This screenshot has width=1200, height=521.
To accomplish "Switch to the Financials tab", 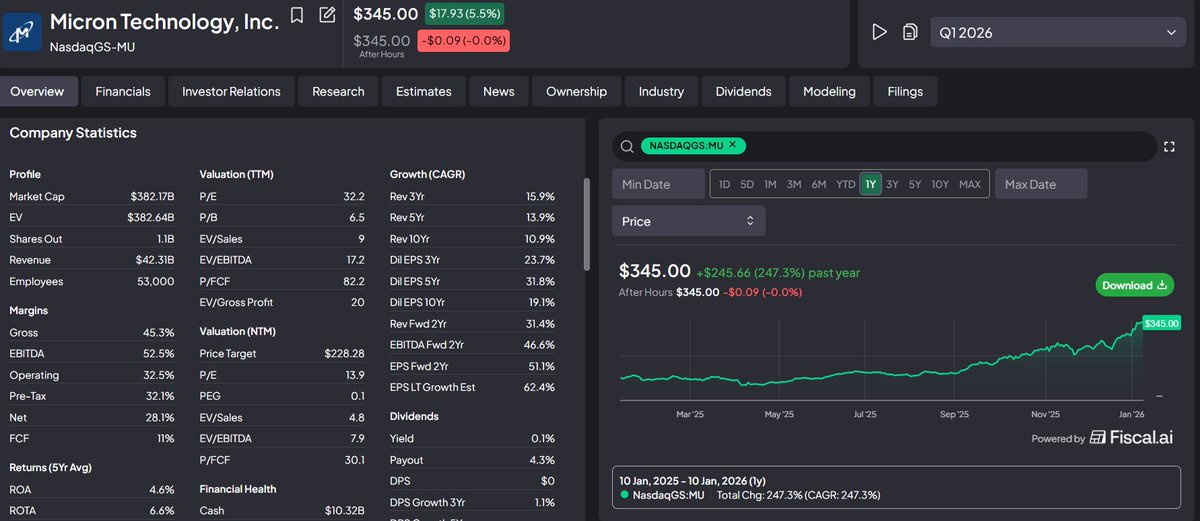I will [123, 91].
